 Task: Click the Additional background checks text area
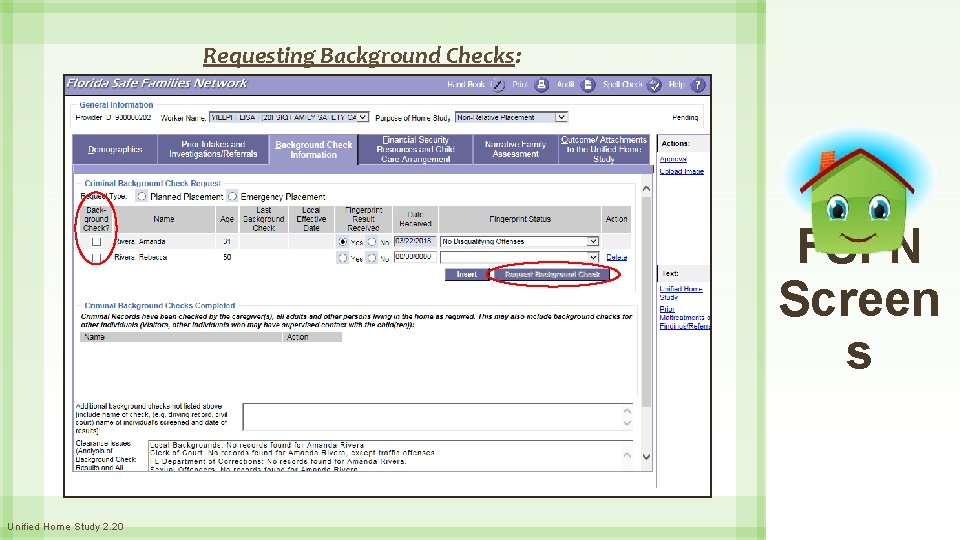tap(438, 417)
